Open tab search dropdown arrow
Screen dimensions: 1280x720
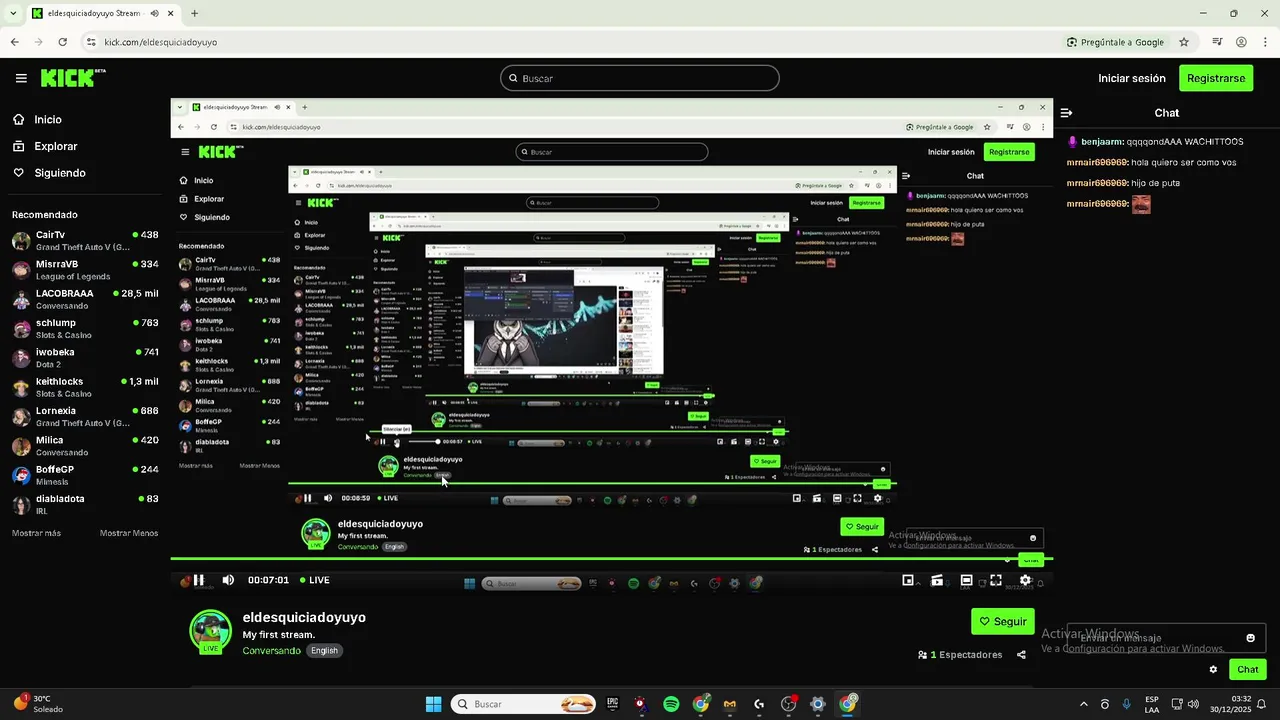click(x=12, y=14)
